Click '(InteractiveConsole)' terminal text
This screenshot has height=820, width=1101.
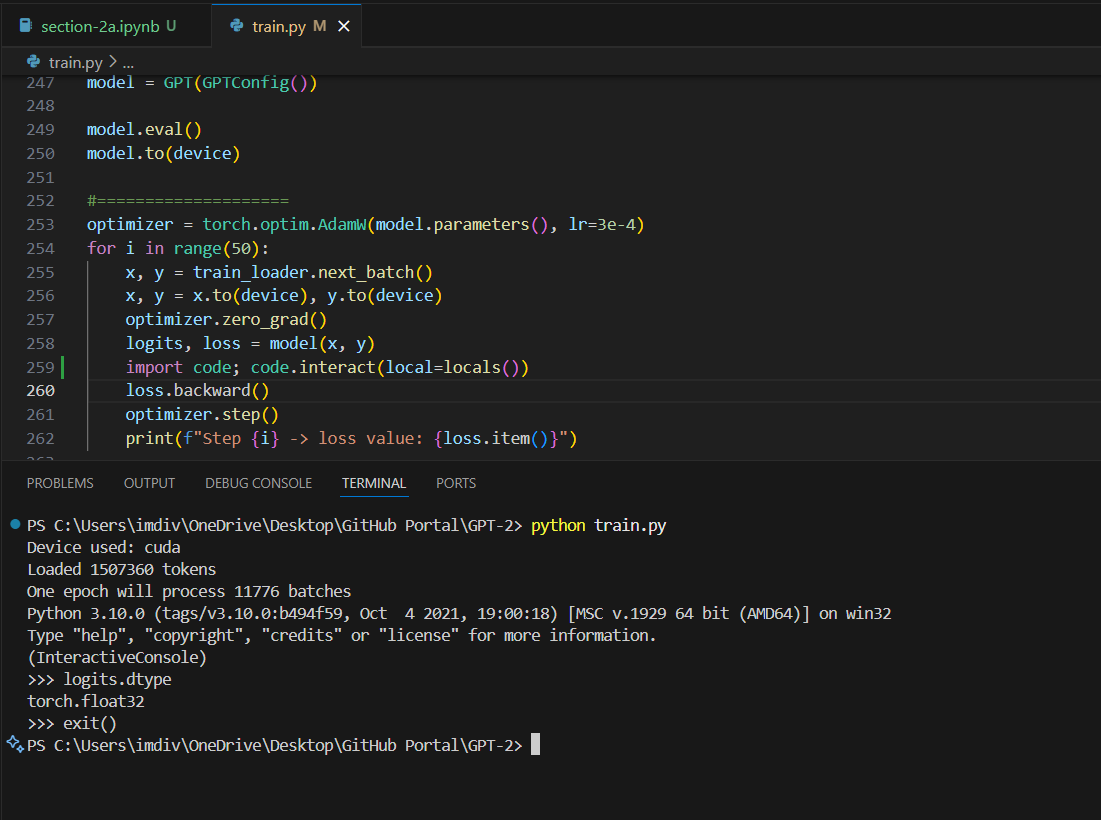click(117, 657)
